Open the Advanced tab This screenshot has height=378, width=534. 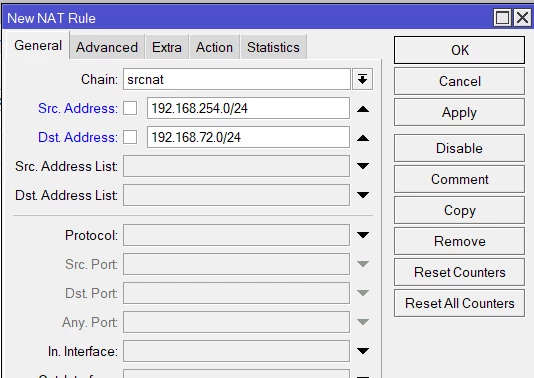point(107,47)
